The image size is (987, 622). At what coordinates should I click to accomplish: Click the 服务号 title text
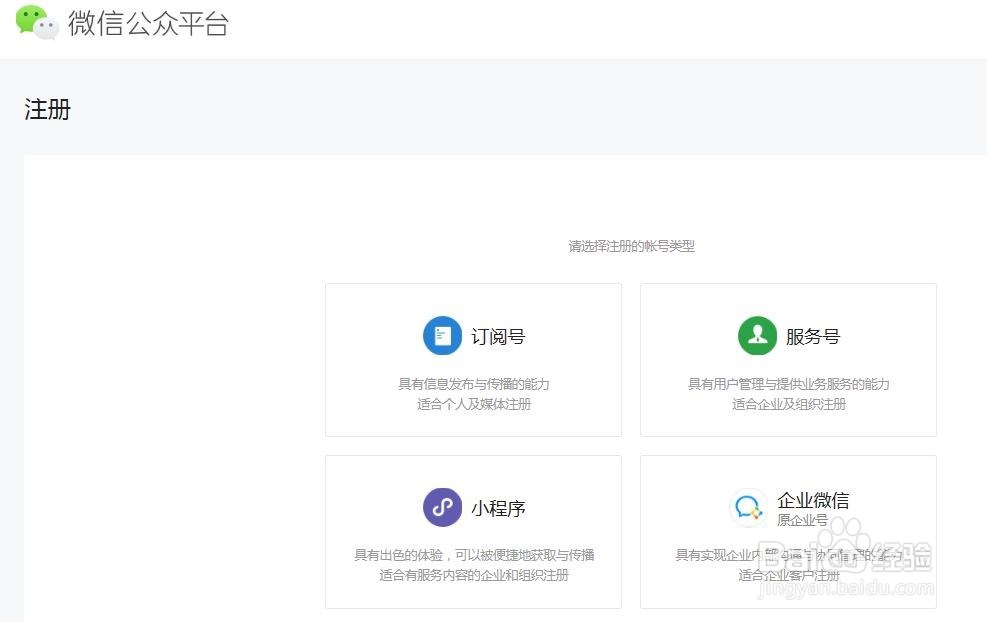click(815, 336)
